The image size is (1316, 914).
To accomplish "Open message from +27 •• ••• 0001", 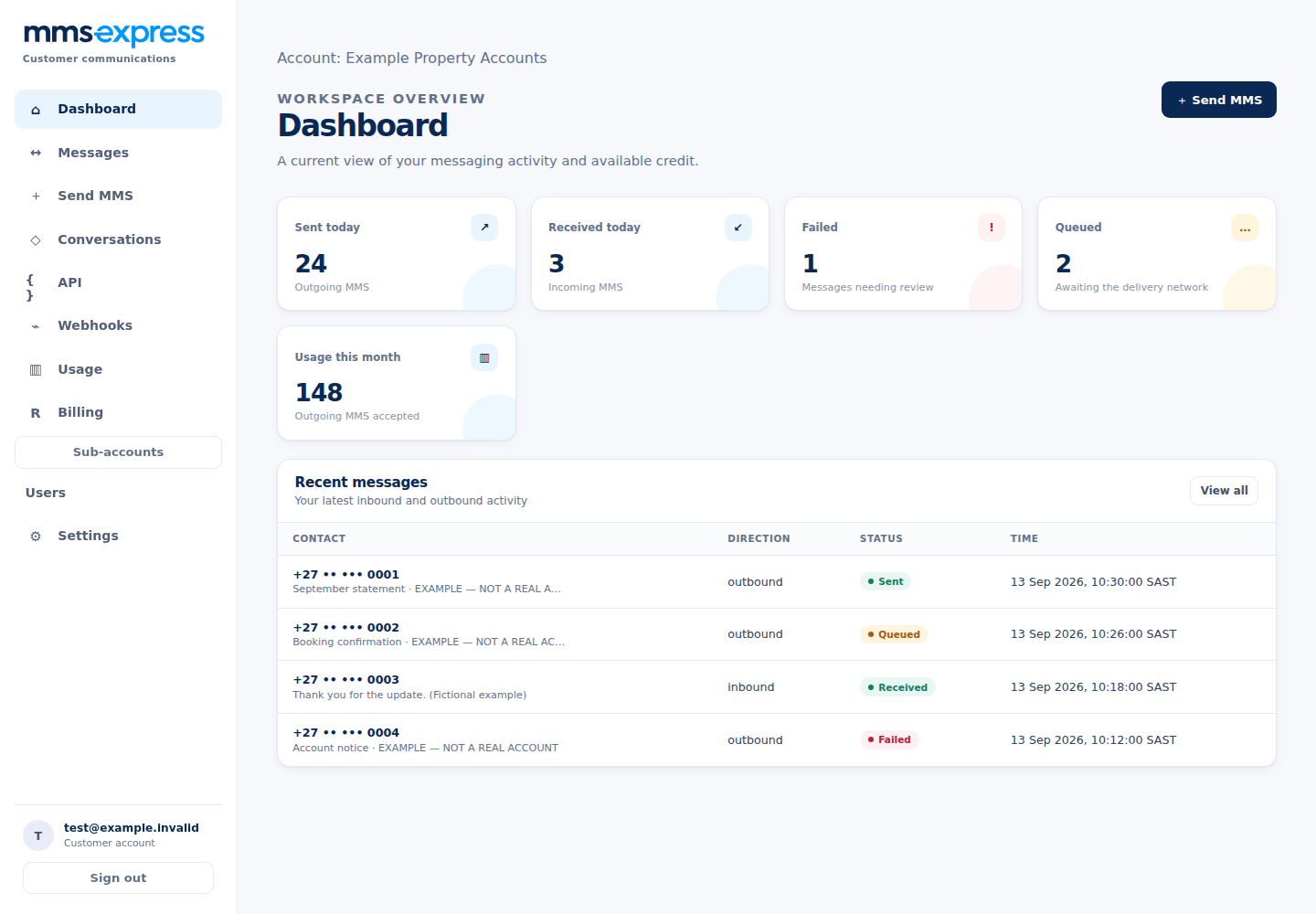I will point(777,581).
